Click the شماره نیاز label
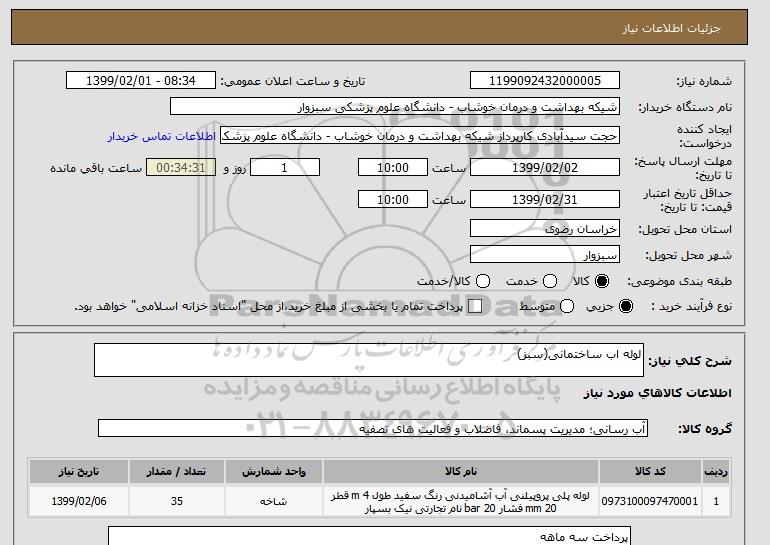Image resolution: width=770 pixels, height=545 pixels. pyautogui.click(x=704, y=81)
